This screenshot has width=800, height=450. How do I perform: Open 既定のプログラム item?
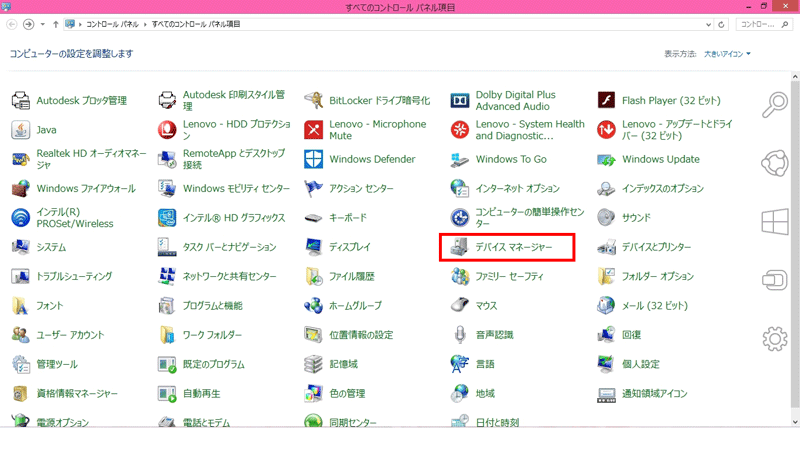click(201, 364)
